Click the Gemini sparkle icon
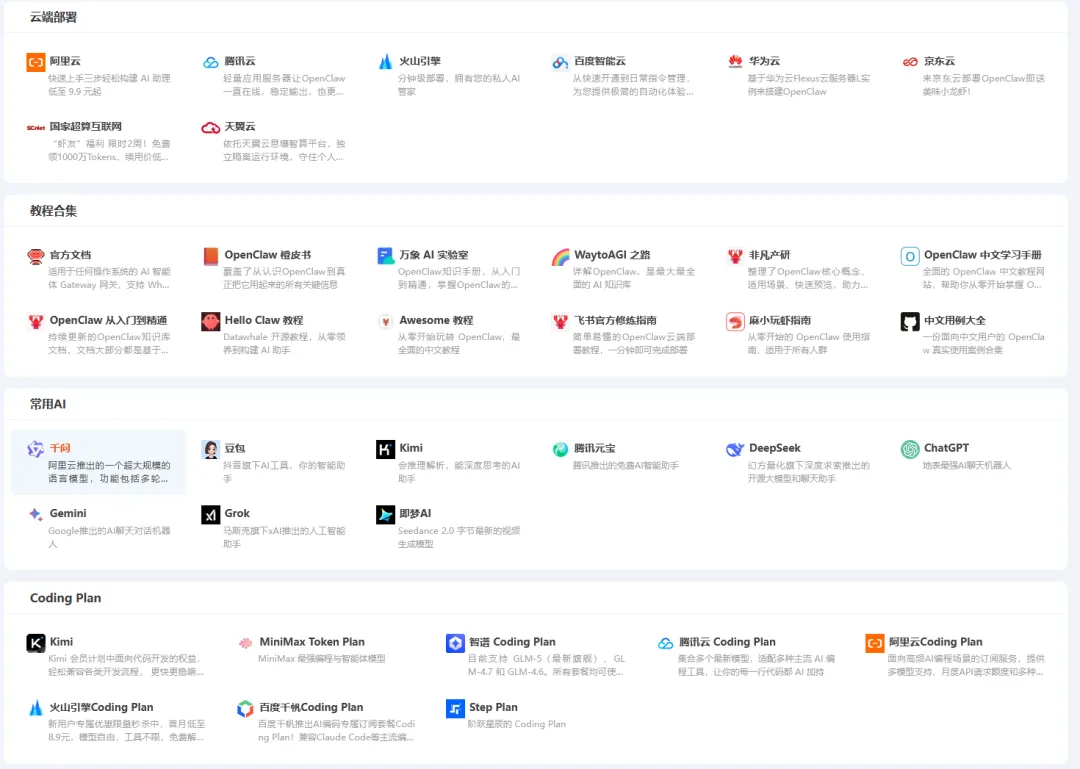Screen dimensions: 1080x769 pyautogui.click(x=36, y=514)
